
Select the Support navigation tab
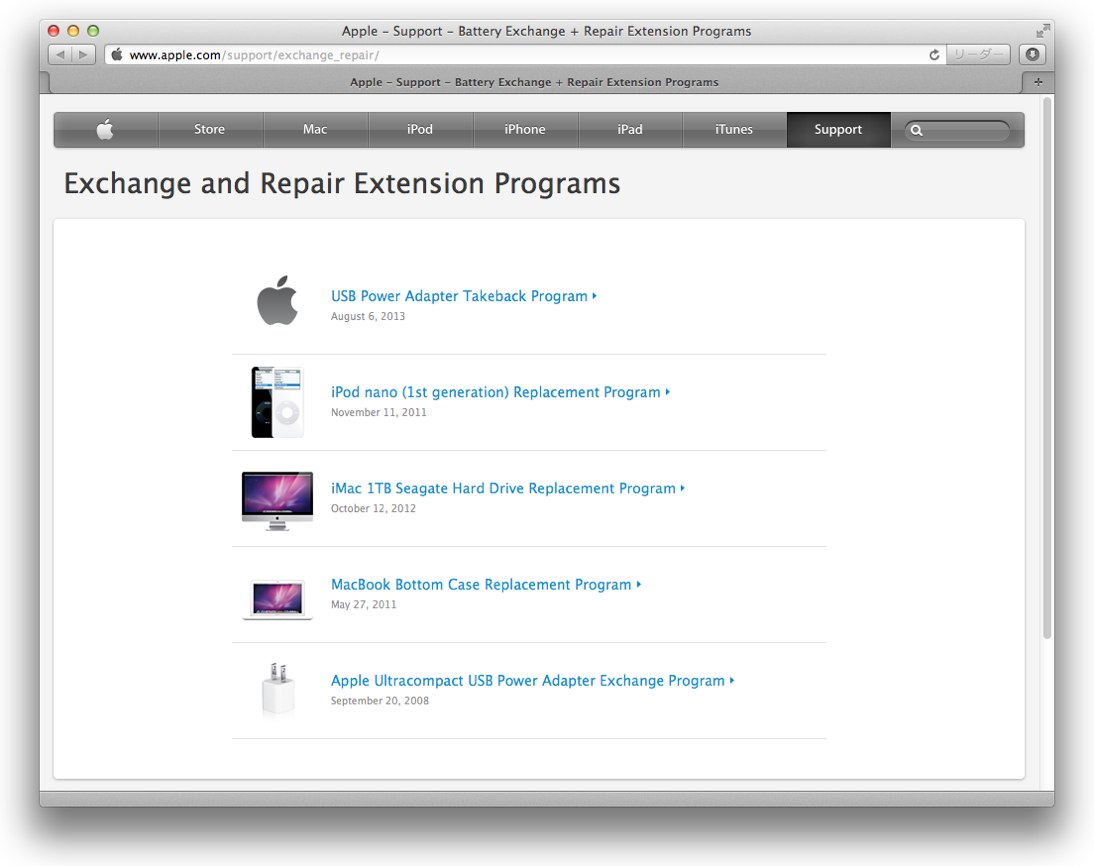click(838, 129)
